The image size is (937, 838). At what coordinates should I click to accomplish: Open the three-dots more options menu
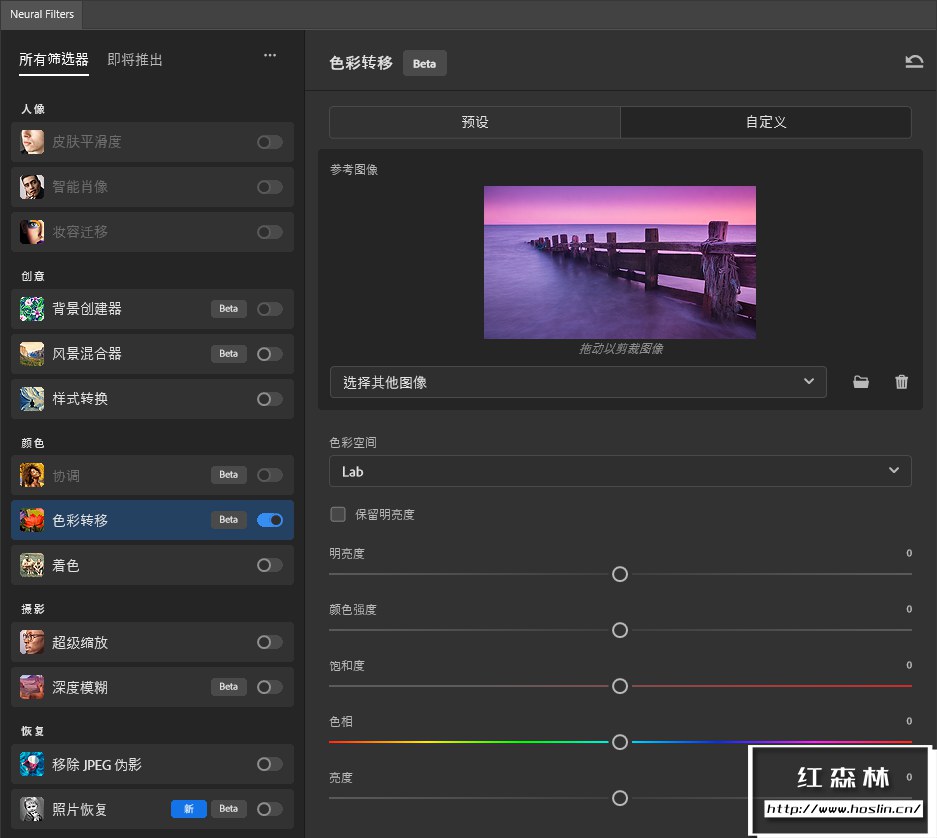[270, 56]
